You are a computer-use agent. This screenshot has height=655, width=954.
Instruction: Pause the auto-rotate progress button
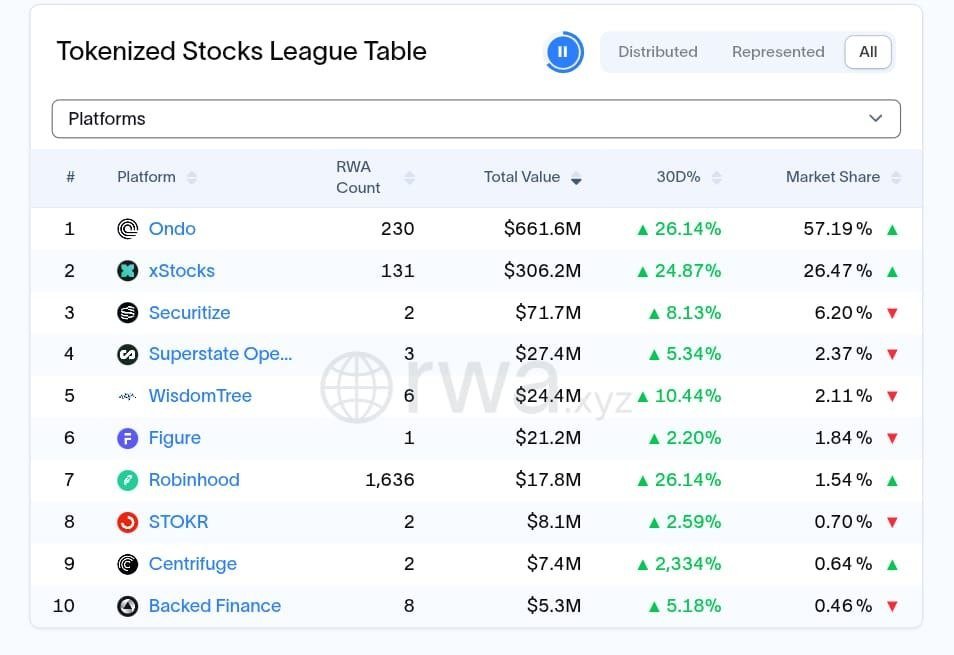[563, 52]
